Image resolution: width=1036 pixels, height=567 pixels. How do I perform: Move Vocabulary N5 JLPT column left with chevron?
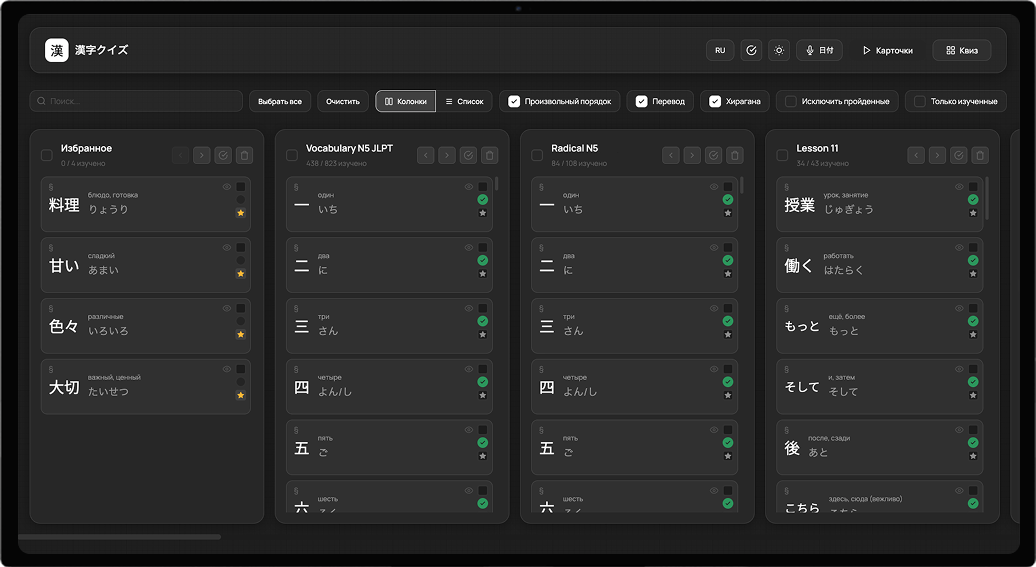pos(425,155)
